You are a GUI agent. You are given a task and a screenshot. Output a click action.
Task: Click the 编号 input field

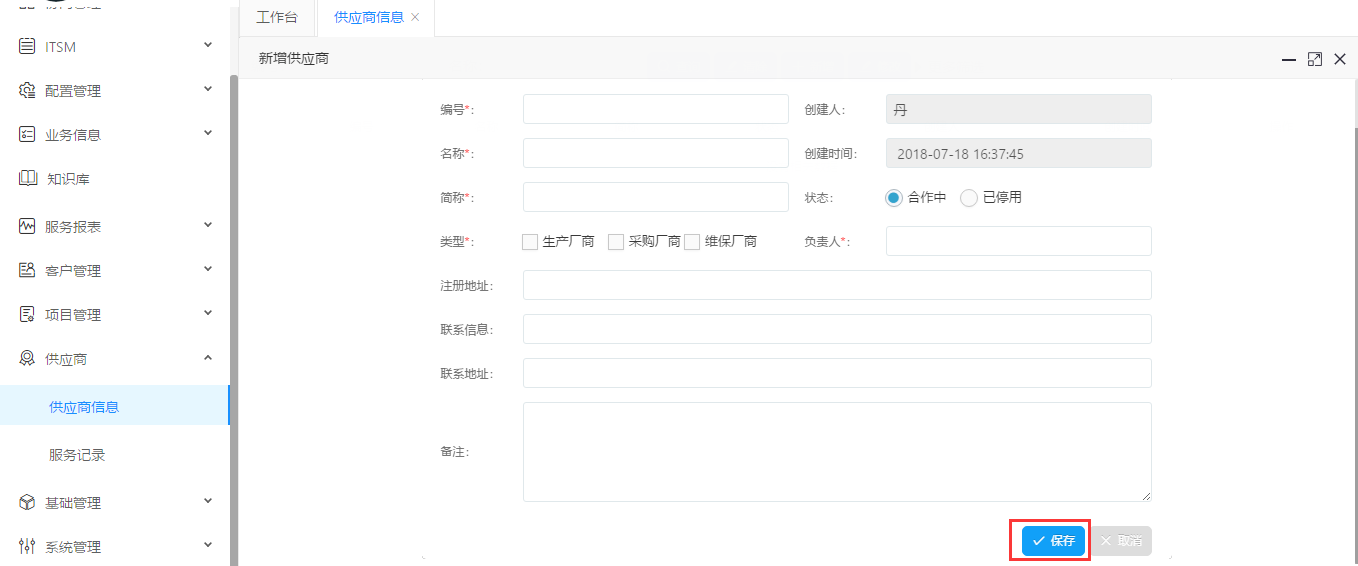[655, 109]
